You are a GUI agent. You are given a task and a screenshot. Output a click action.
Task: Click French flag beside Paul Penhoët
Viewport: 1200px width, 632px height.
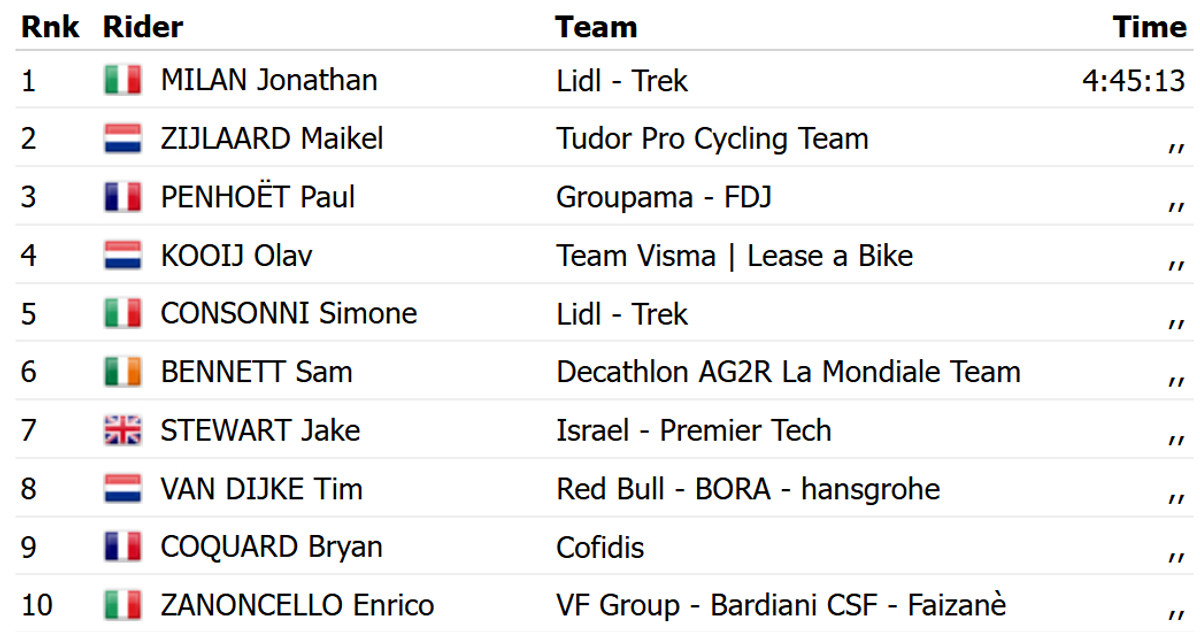click(x=122, y=197)
